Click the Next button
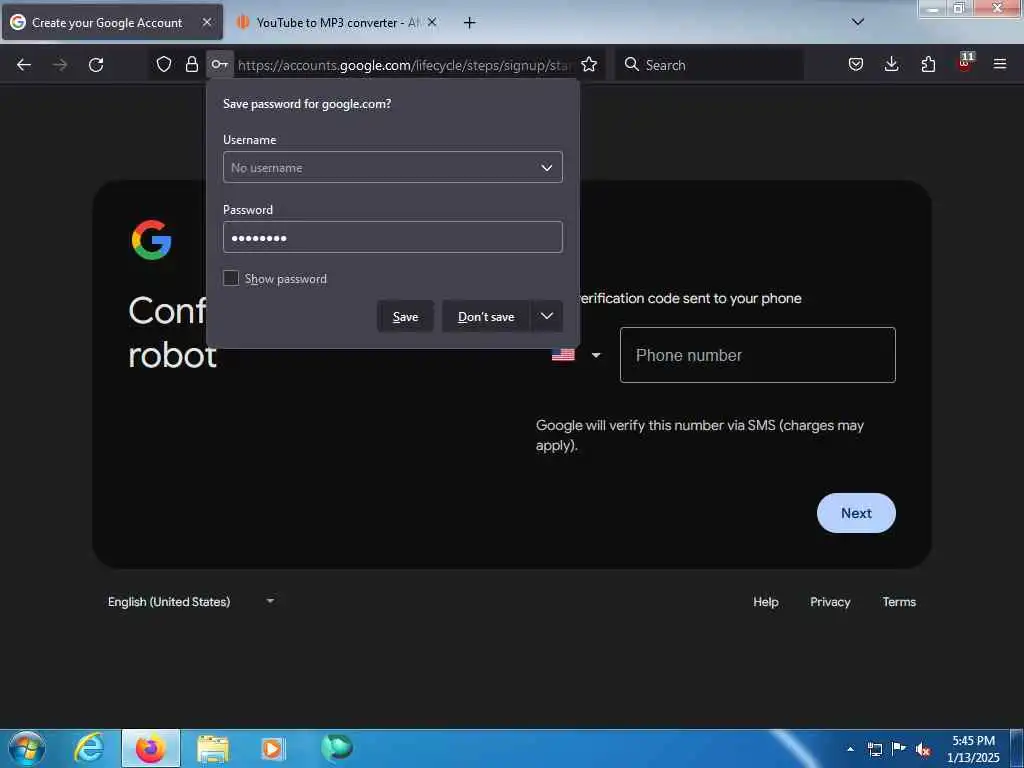Screen dimensions: 1024x768 856,513
